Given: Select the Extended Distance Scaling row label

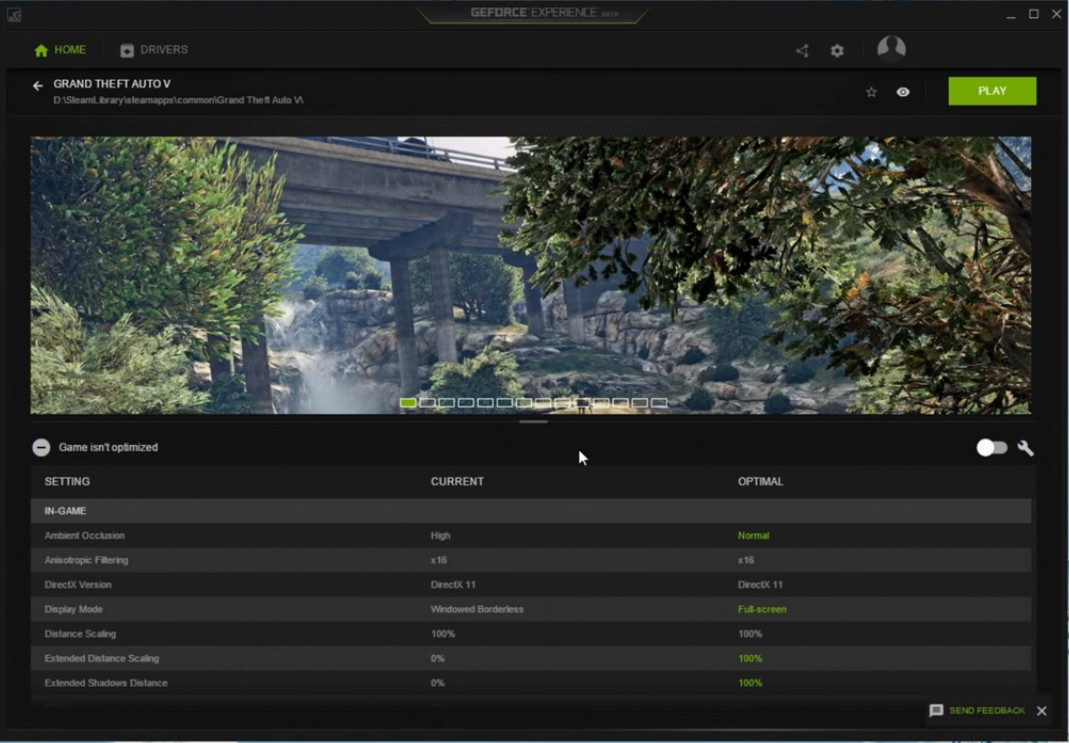Looking at the screenshot, I should coord(102,658).
